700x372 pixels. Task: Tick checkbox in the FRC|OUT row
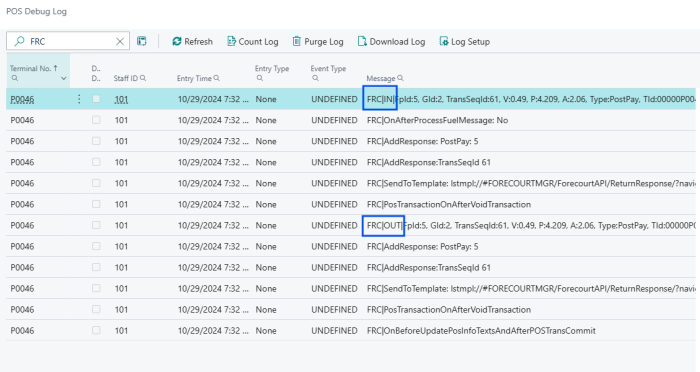coord(96,226)
